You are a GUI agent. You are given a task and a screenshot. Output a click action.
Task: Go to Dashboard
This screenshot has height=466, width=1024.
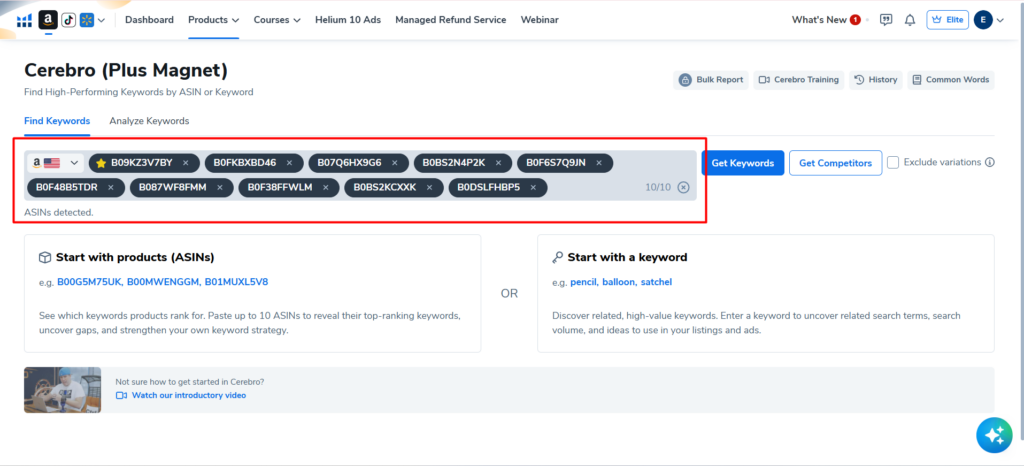click(x=150, y=20)
